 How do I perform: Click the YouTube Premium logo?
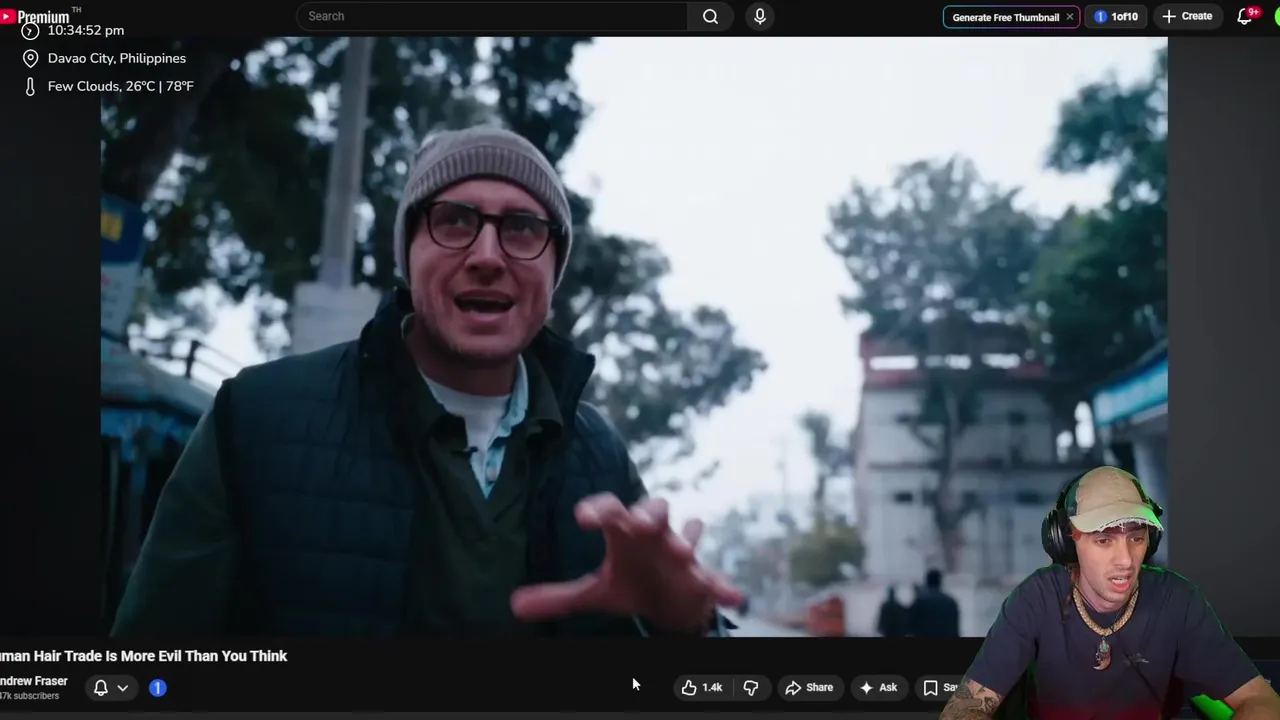click(38, 16)
